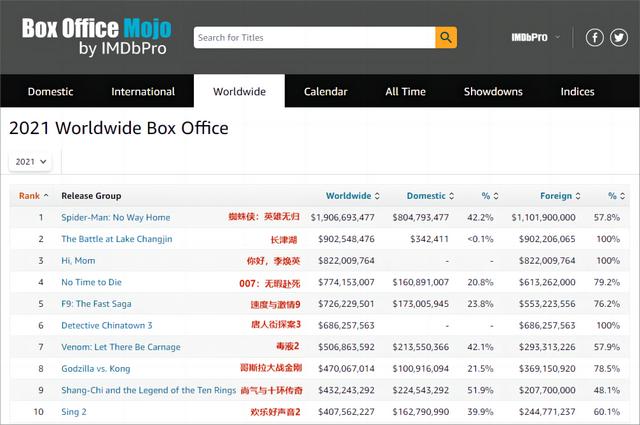Click the Search for Titles field
Screen dimensions: 640x425
314,38
